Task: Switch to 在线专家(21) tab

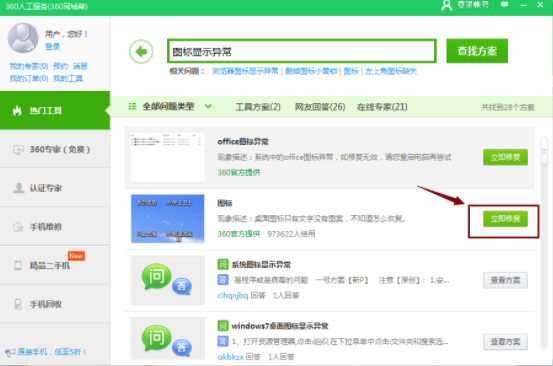Action: point(382,107)
